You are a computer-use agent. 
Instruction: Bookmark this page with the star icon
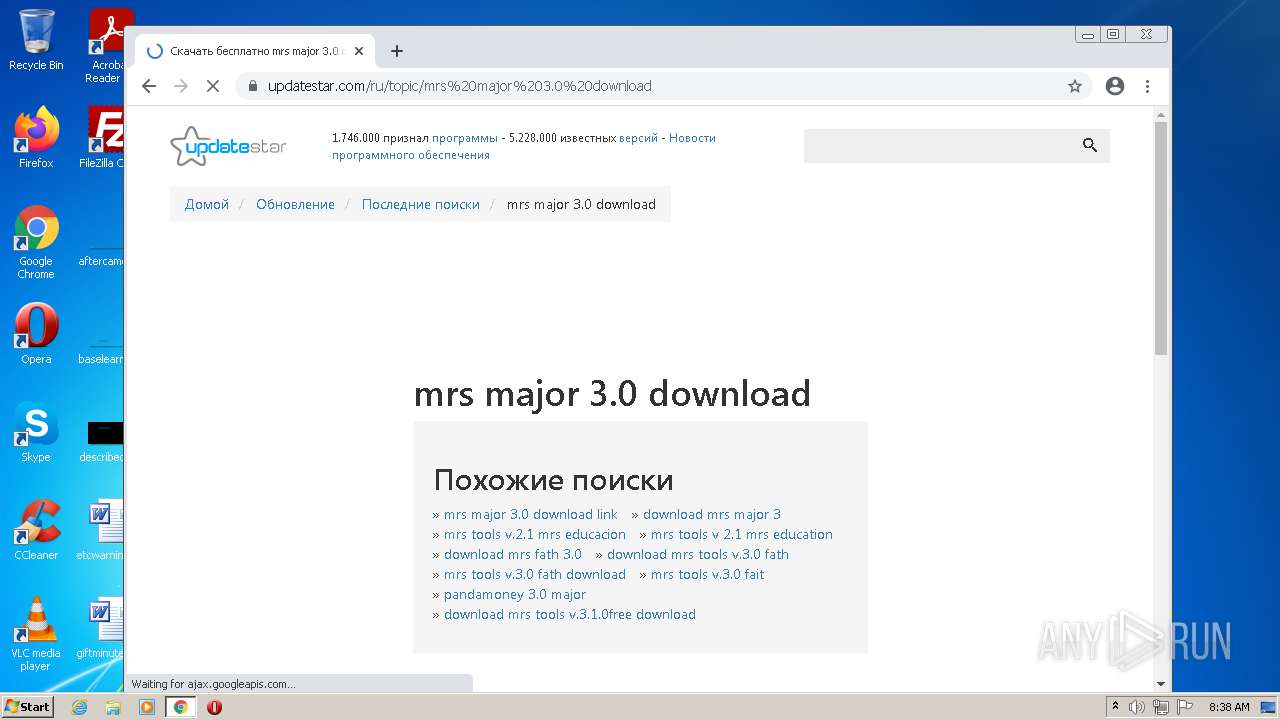[1075, 86]
